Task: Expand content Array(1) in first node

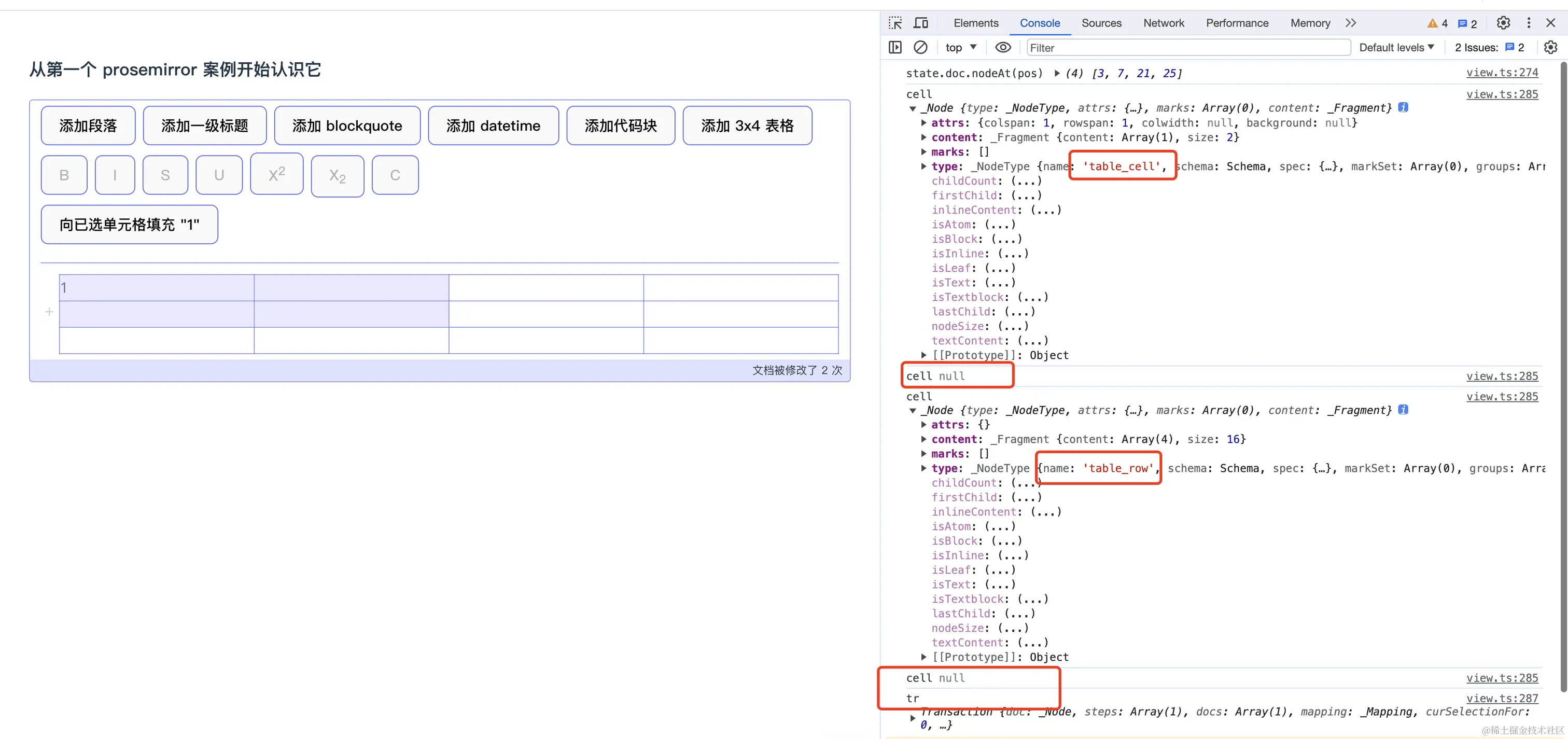Action: pos(923,137)
